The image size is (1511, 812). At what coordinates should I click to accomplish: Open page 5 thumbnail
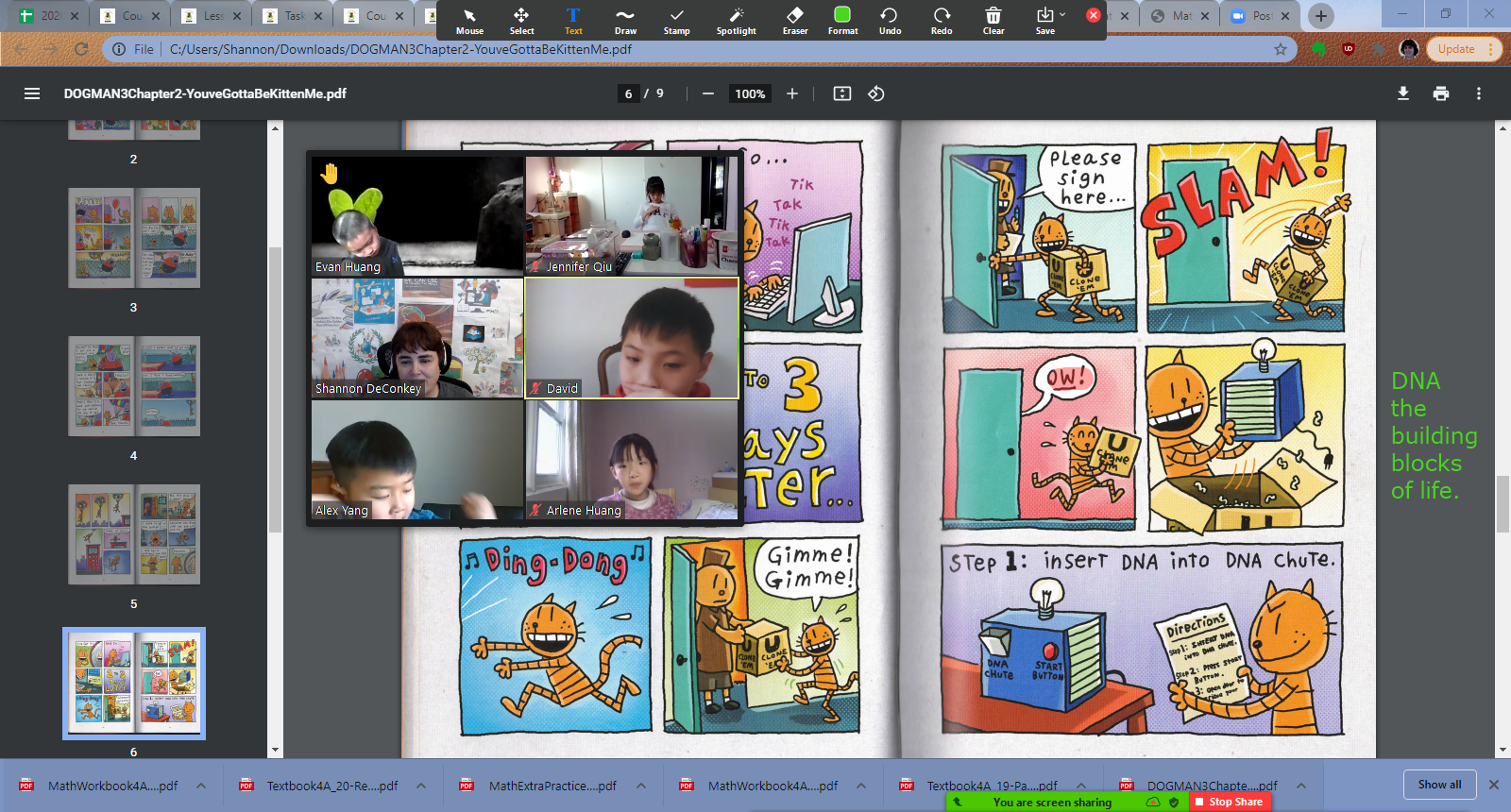click(x=134, y=534)
